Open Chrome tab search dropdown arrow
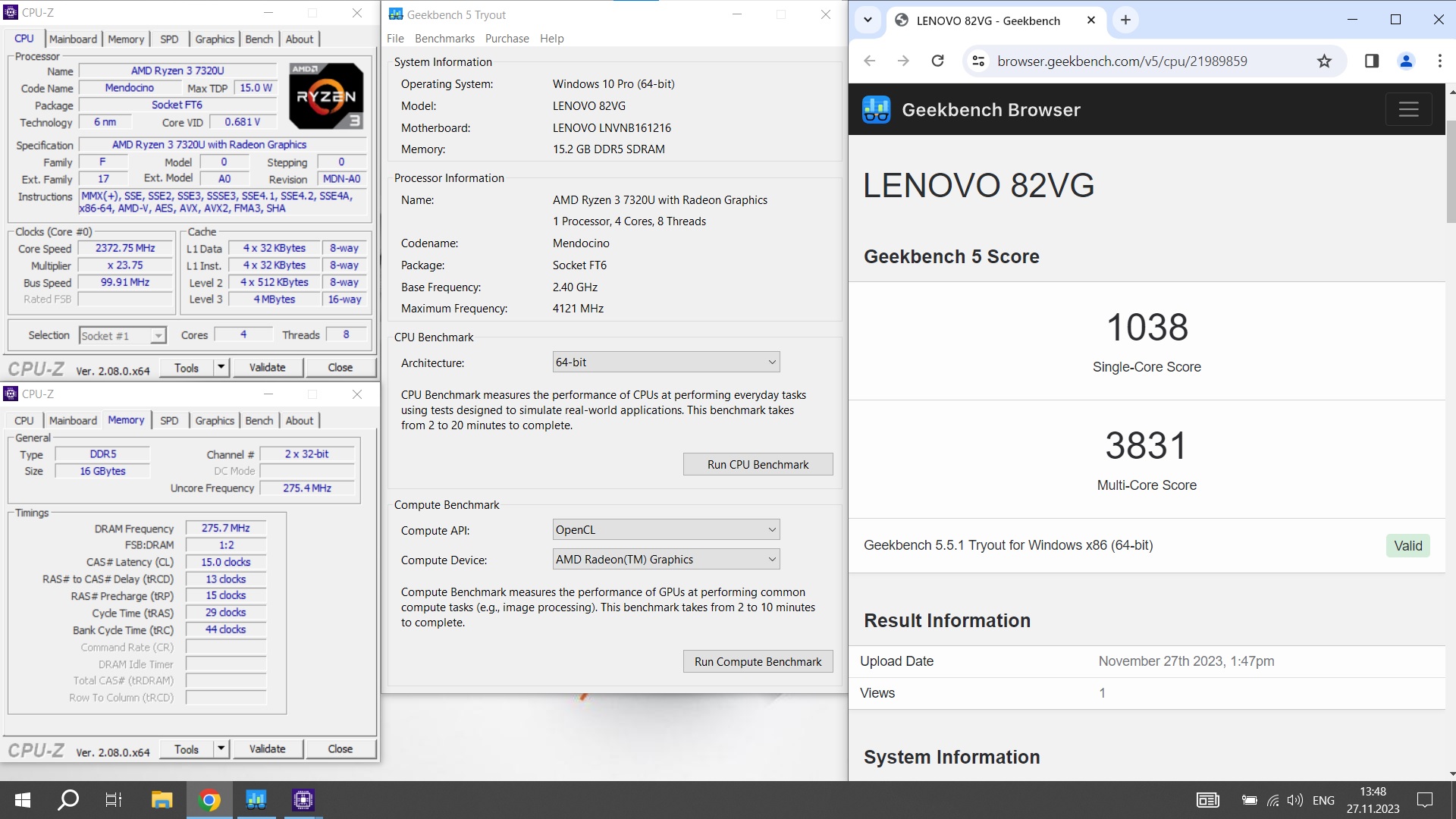The width and height of the screenshot is (1456, 819). [868, 20]
